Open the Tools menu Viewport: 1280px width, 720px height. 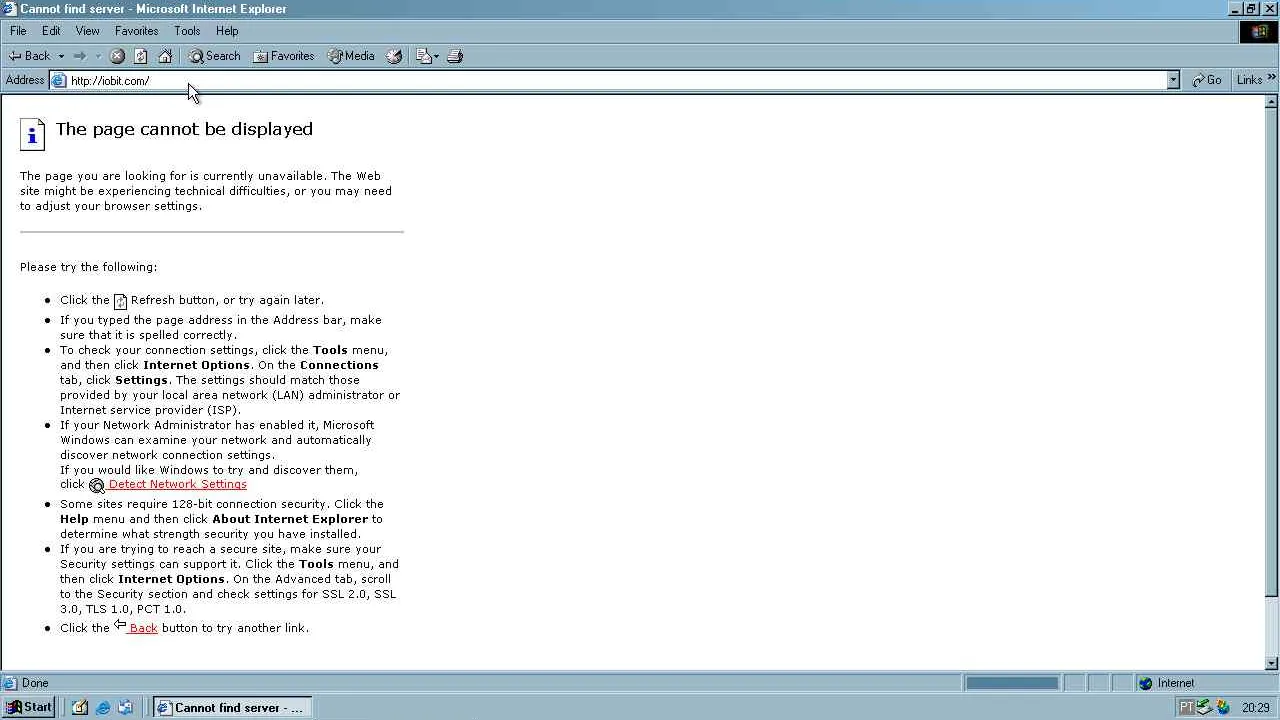[187, 31]
